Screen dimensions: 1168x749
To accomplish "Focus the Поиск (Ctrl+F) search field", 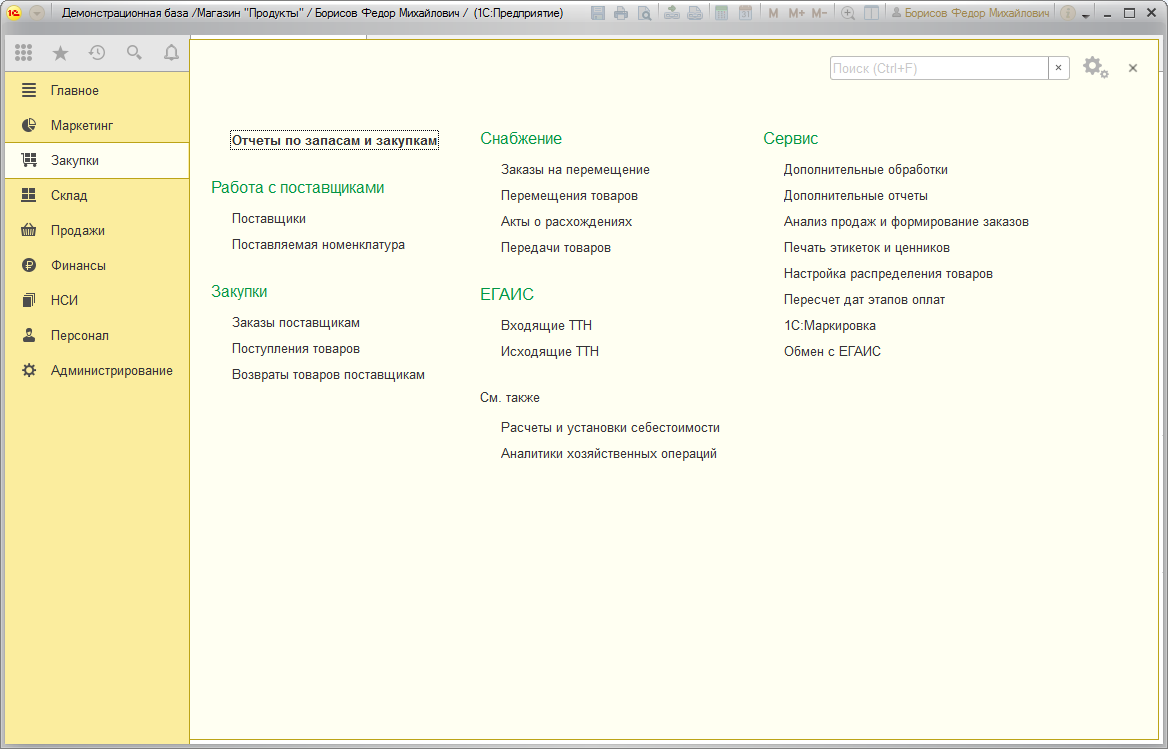I will tap(939, 68).
